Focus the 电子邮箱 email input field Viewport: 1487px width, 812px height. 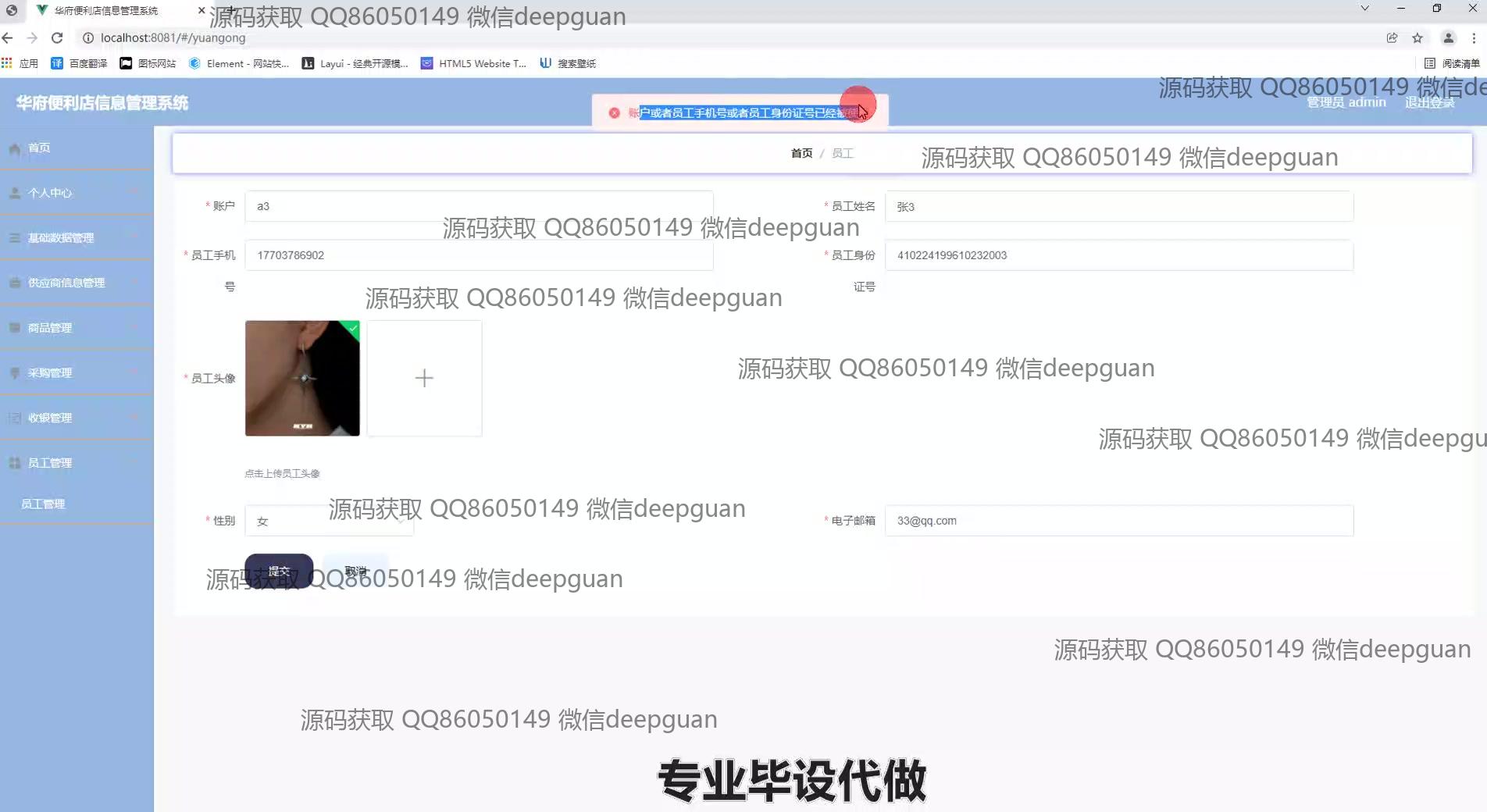pyautogui.click(x=1118, y=521)
